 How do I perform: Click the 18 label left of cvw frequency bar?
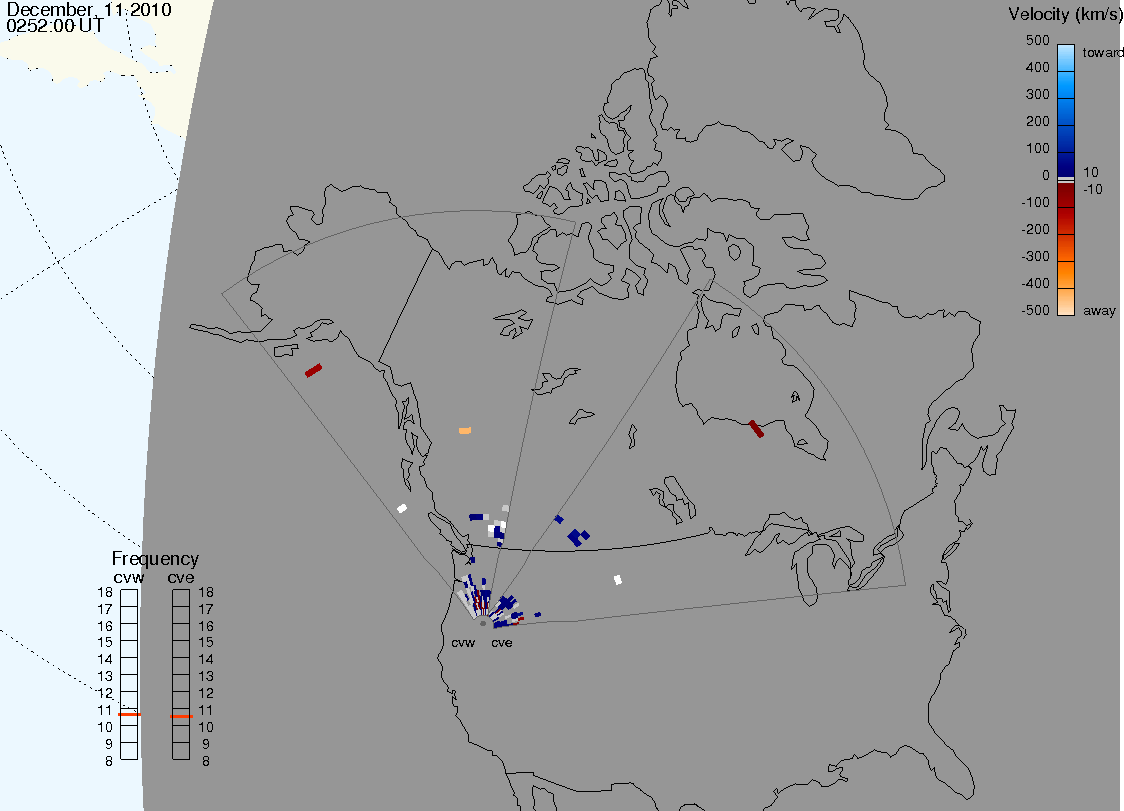[105, 592]
